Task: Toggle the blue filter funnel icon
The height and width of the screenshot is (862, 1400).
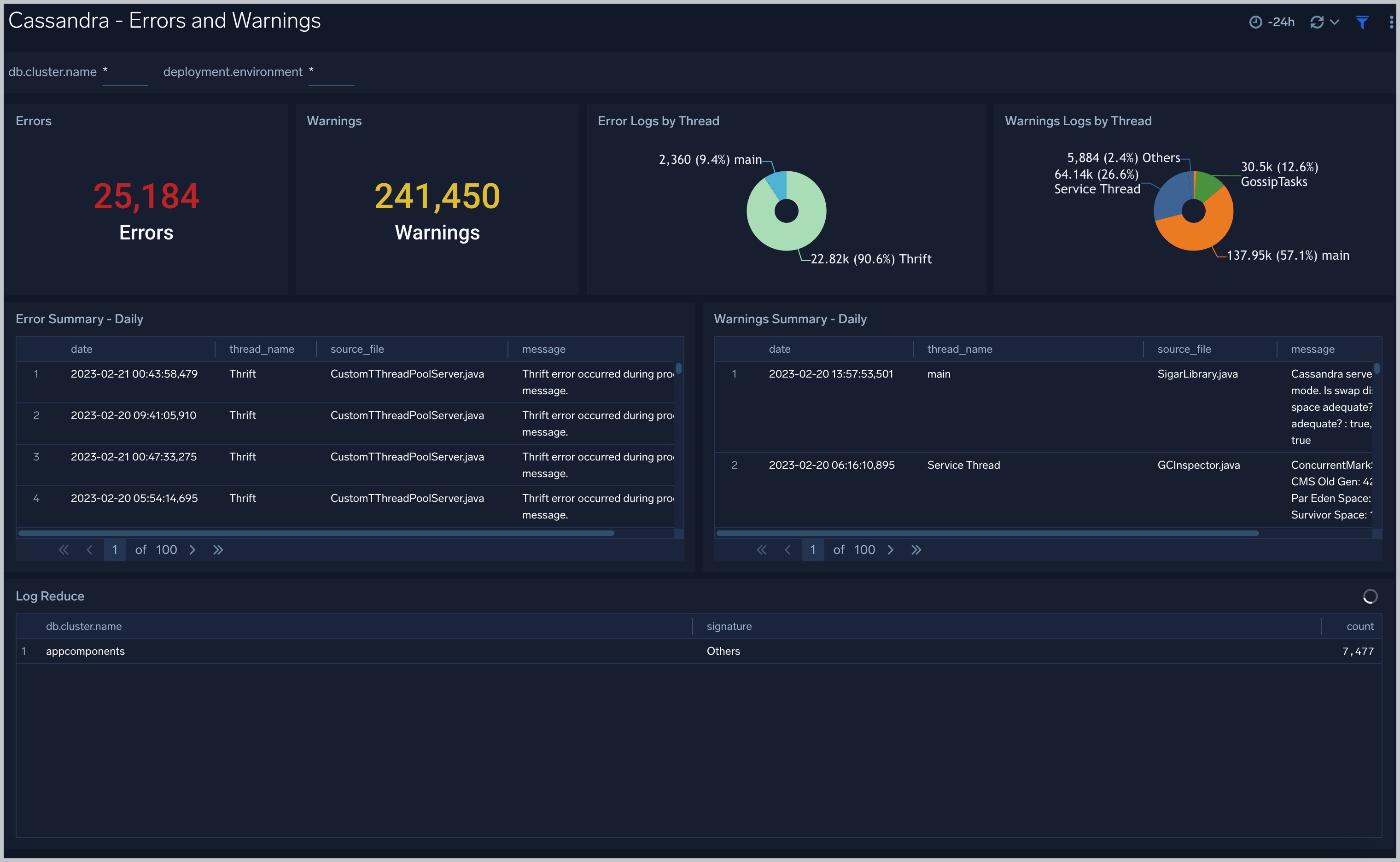Action: [x=1362, y=22]
